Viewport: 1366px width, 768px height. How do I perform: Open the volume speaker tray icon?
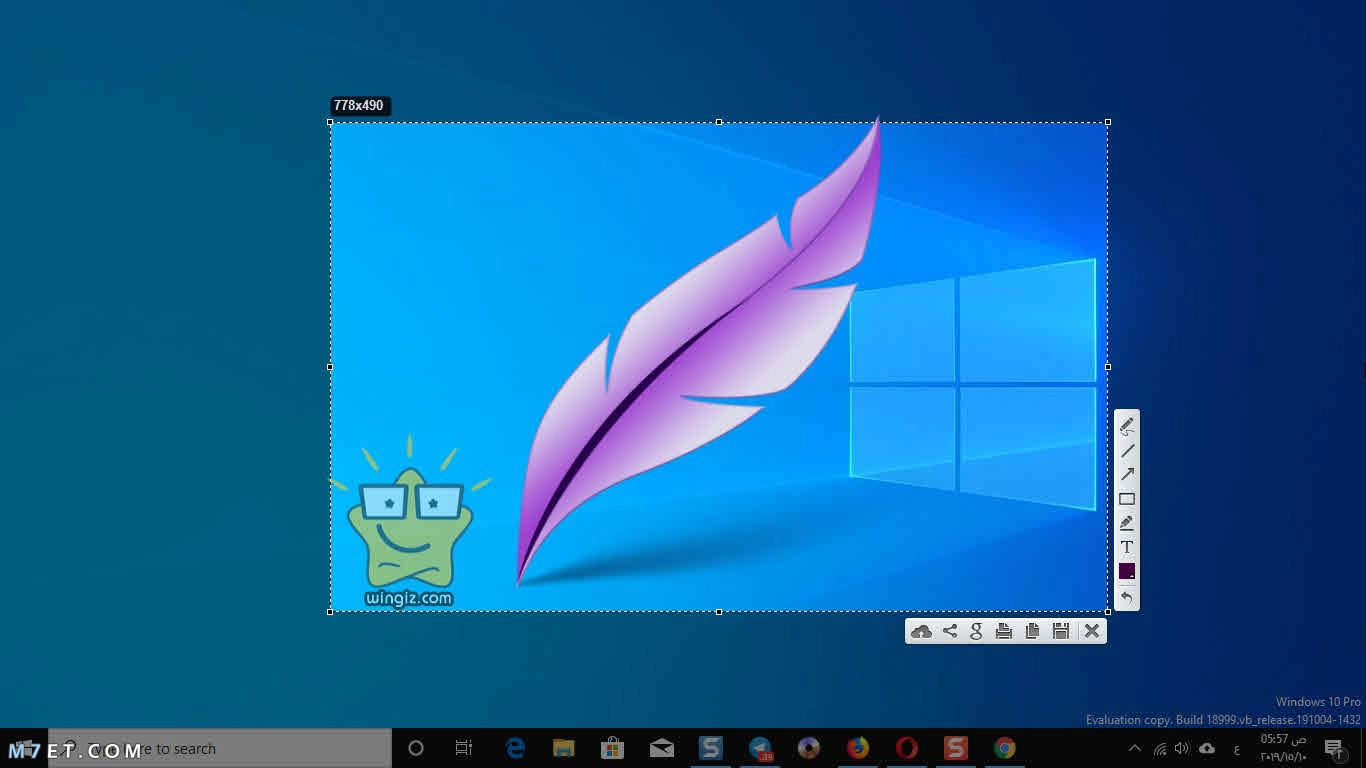tap(1182, 748)
